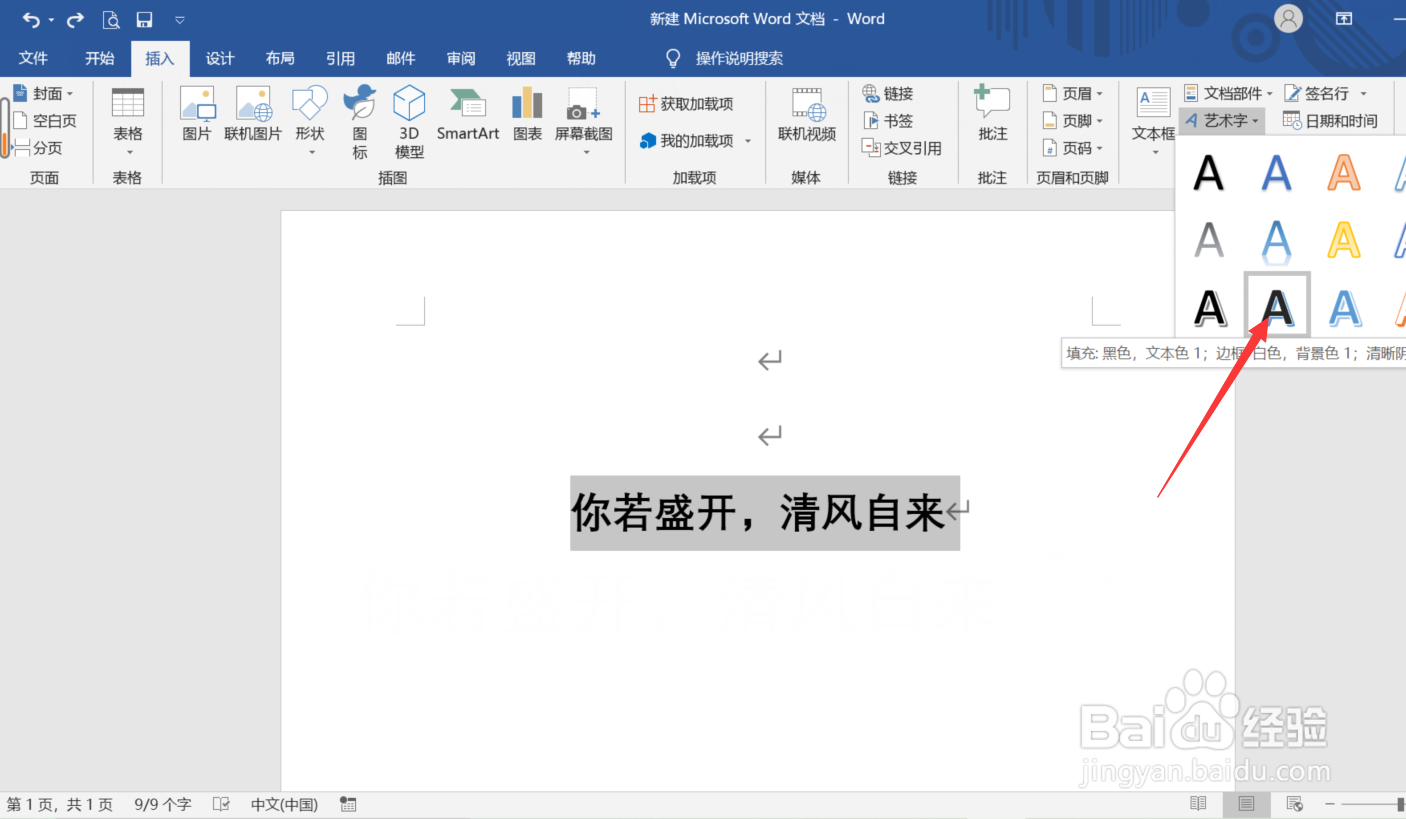Choose the gray gradient WordArt style
This screenshot has width=1406, height=819.
[x=1208, y=240]
